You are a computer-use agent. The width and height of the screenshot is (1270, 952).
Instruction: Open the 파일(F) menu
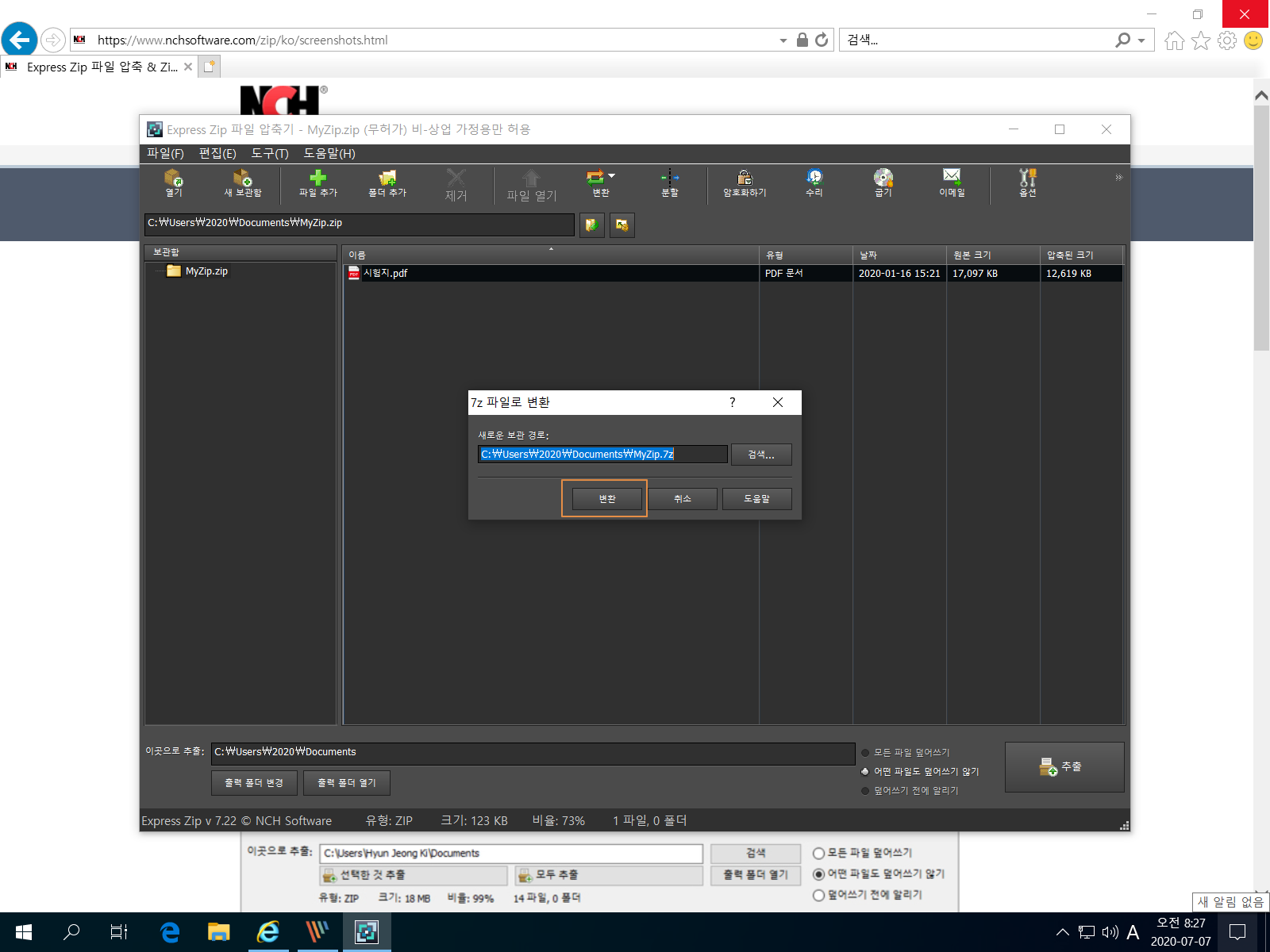click(x=165, y=153)
